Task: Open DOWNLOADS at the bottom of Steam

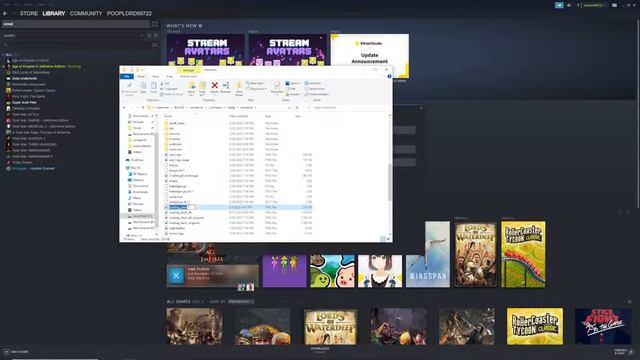Action: (x=320, y=350)
